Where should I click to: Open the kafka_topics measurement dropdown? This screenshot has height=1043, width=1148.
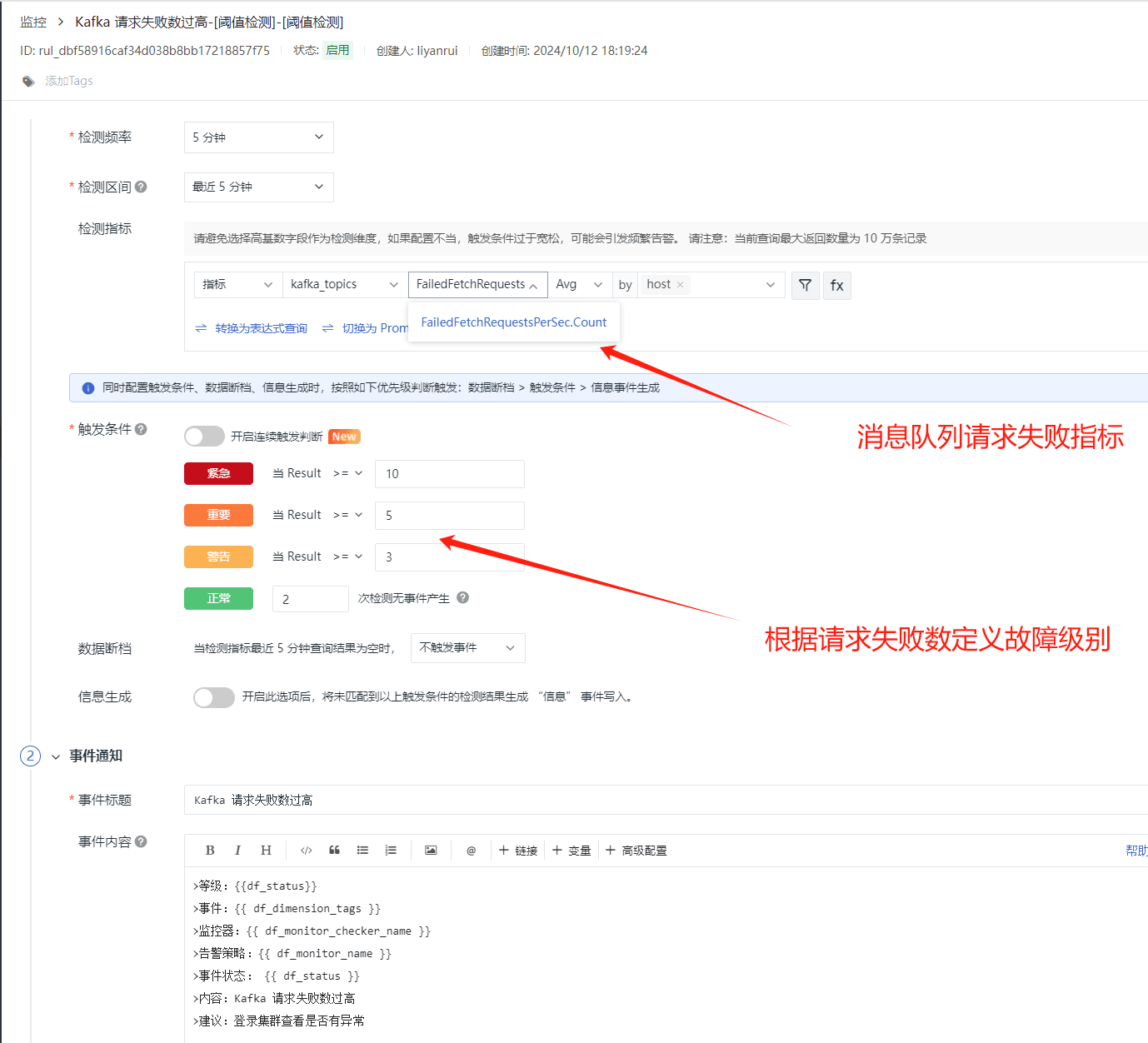[x=344, y=285]
